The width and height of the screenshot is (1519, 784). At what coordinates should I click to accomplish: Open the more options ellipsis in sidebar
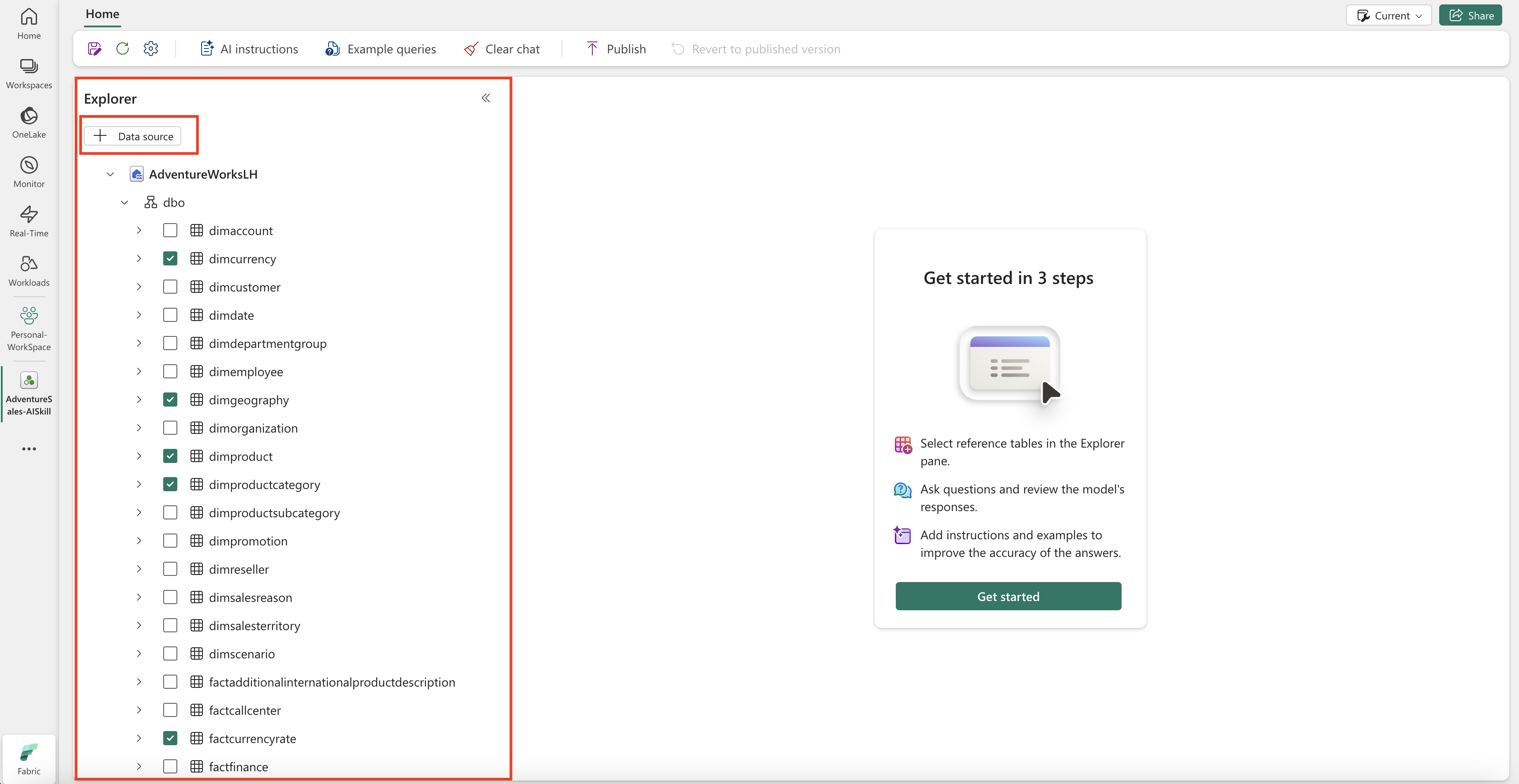coord(29,448)
